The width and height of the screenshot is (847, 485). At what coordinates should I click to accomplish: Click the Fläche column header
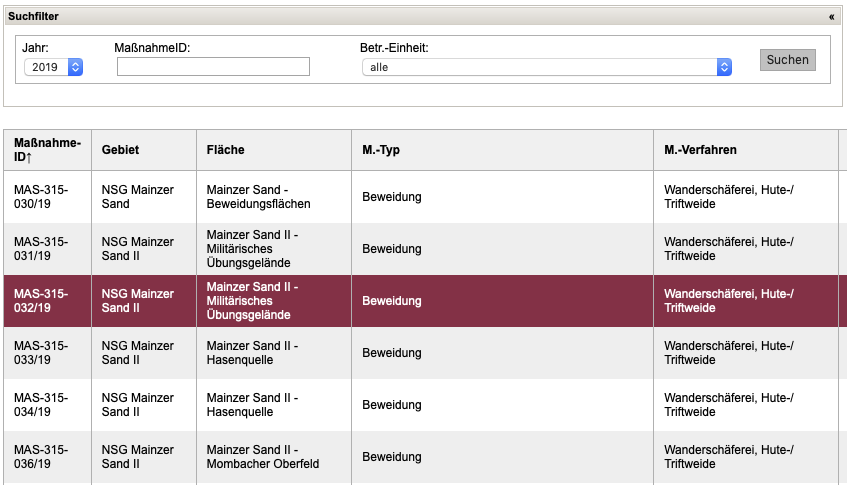click(x=225, y=150)
